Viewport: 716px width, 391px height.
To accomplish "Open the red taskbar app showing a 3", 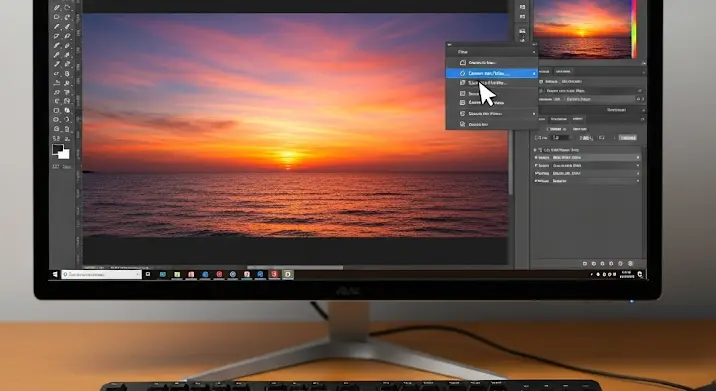I will (274, 274).
